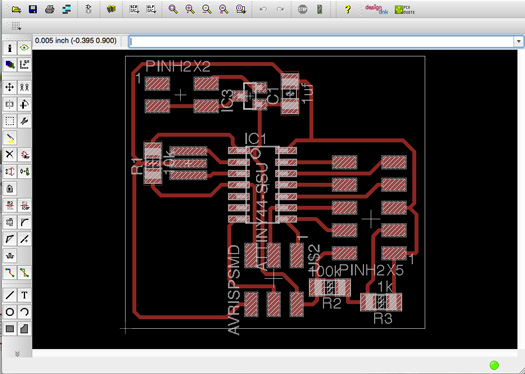Click the Zoom in magnifier
This screenshot has width=525, height=374.
click(x=190, y=9)
